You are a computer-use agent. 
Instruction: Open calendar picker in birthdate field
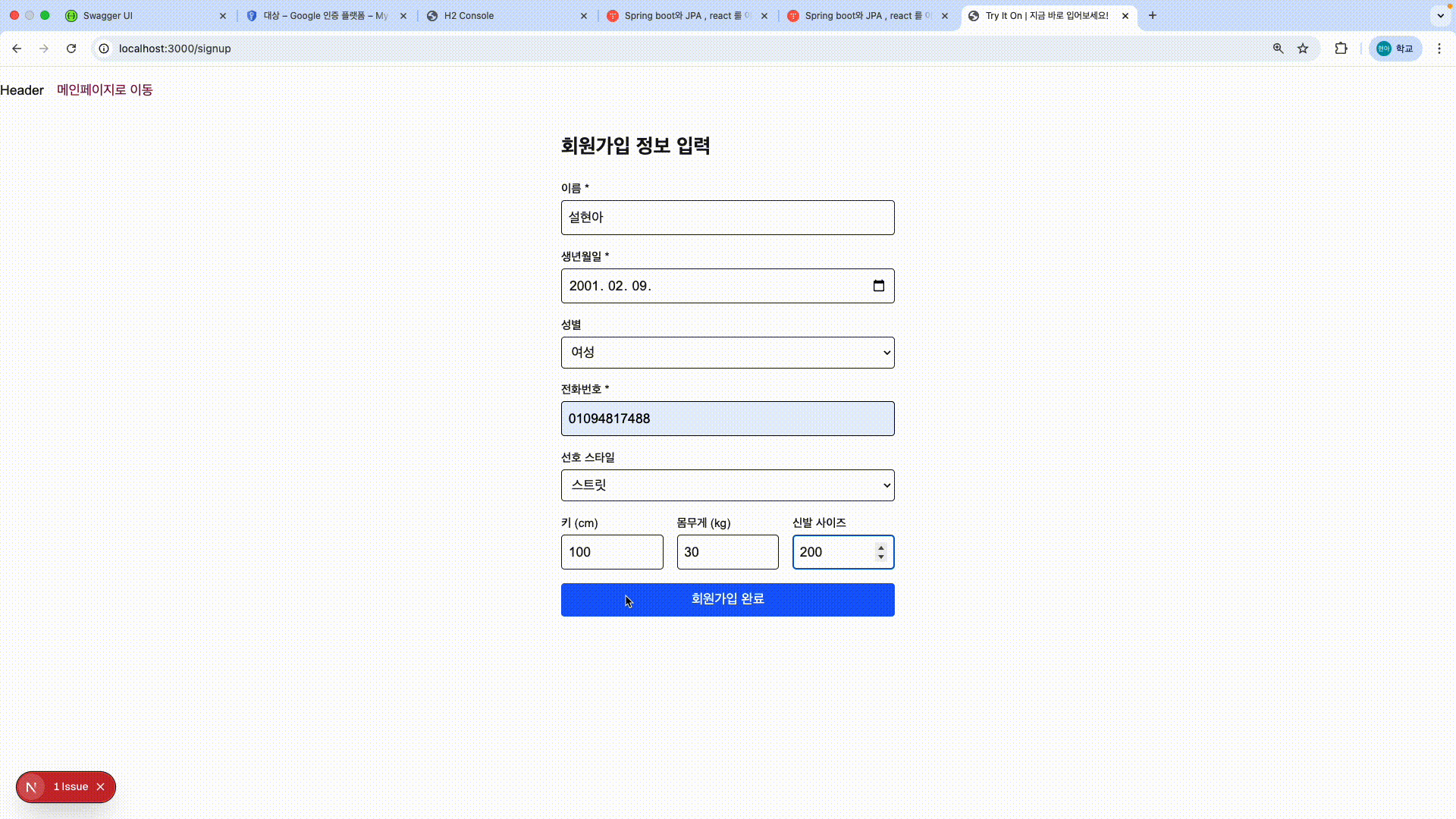pyautogui.click(x=879, y=286)
